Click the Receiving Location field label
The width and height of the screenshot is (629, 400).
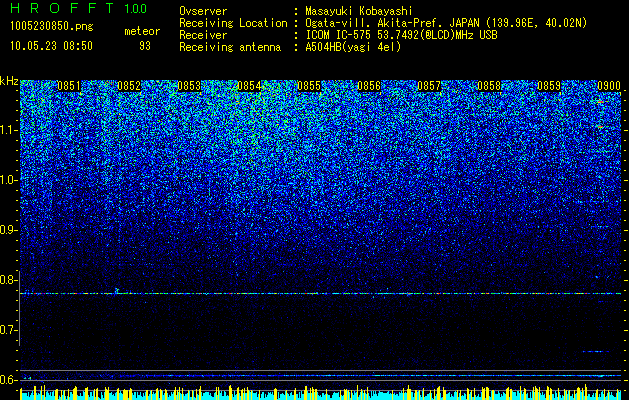(x=233, y=23)
